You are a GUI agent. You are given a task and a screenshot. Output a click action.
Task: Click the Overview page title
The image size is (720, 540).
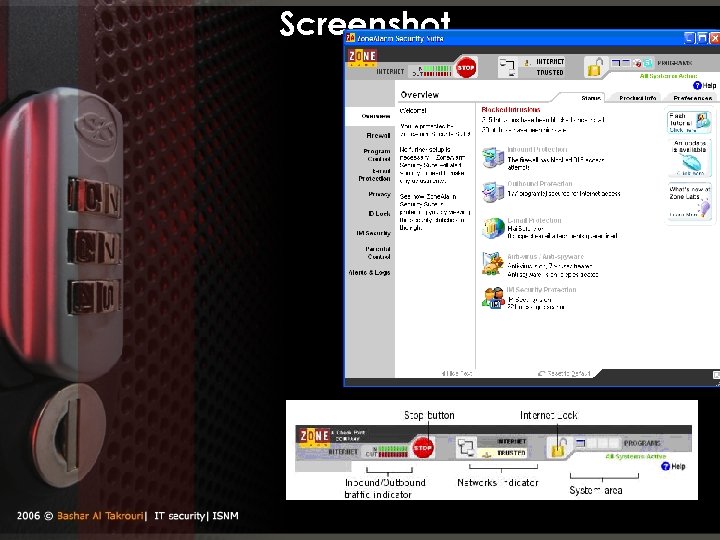pos(419,95)
